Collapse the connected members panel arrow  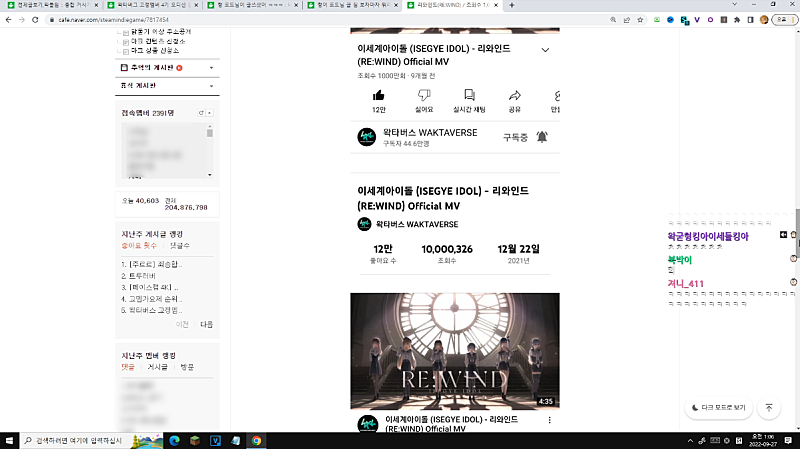(x=210, y=113)
